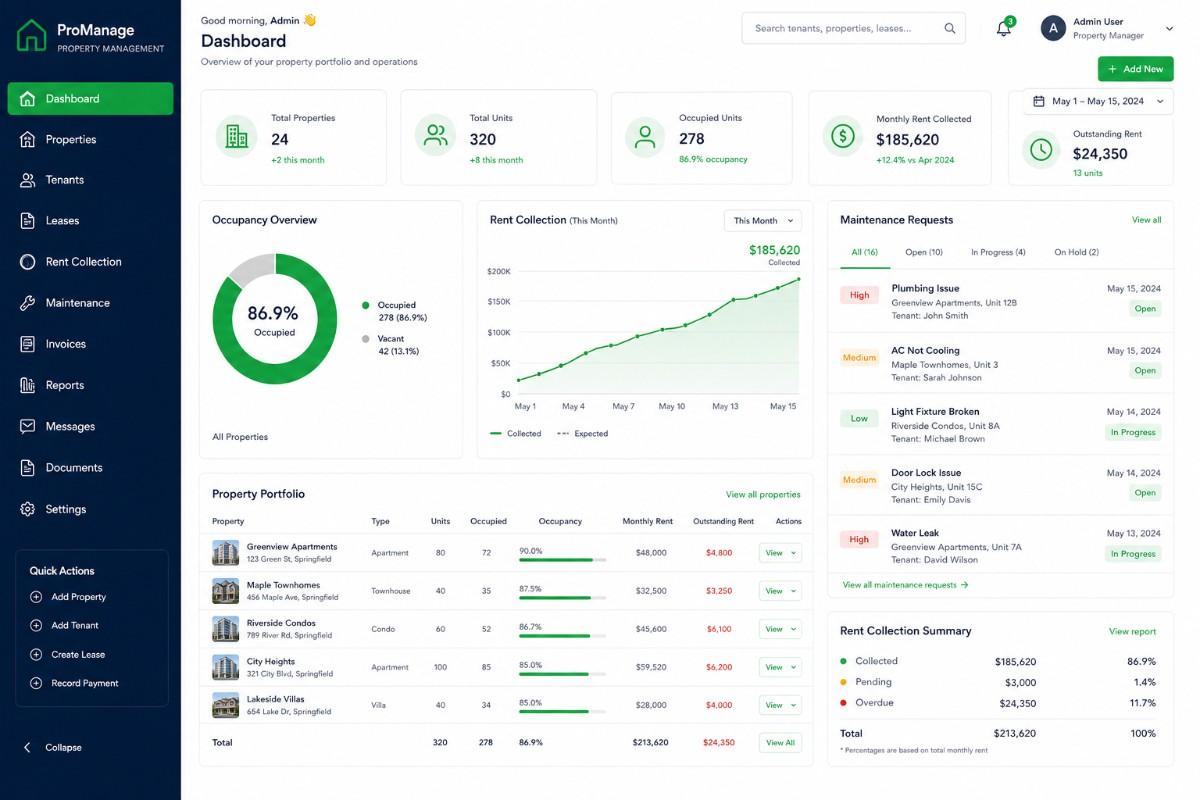The image size is (1200, 800).
Task: Open Reports chart icon in sidebar
Action: tap(28, 385)
